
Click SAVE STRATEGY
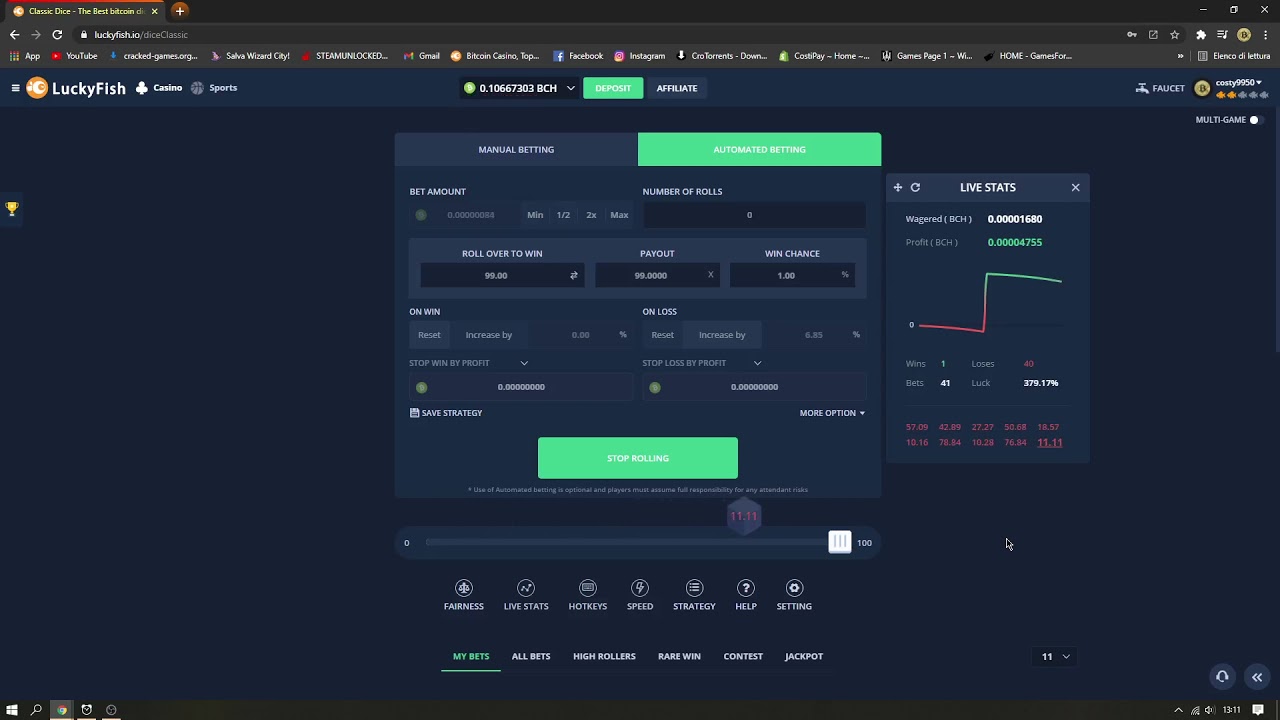pyautogui.click(x=446, y=413)
